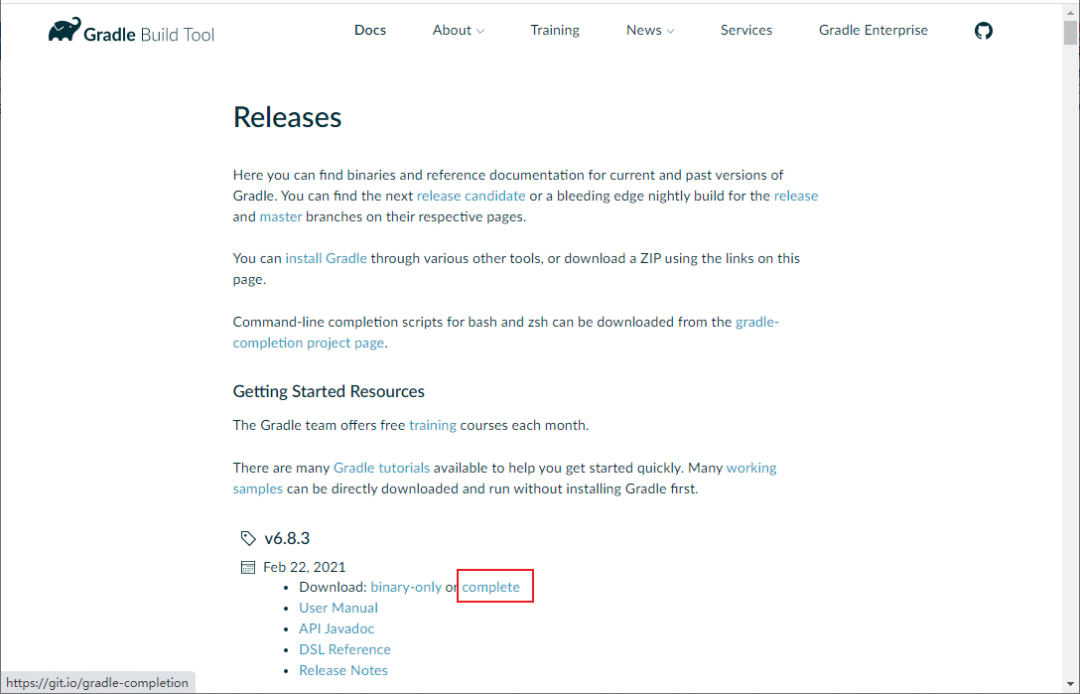The width and height of the screenshot is (1080, 694).
Task: Open the GitHub icon in header
Action: 984,30
